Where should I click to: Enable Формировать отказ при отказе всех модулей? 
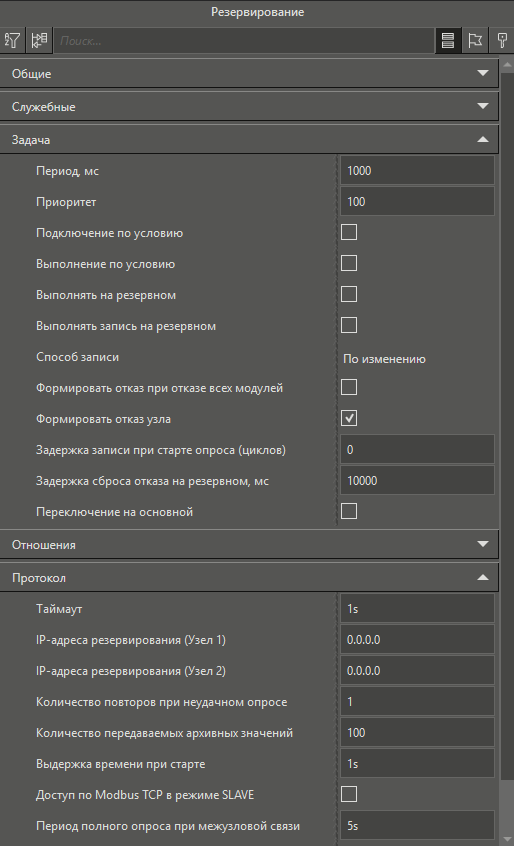(x=349, y=387)
